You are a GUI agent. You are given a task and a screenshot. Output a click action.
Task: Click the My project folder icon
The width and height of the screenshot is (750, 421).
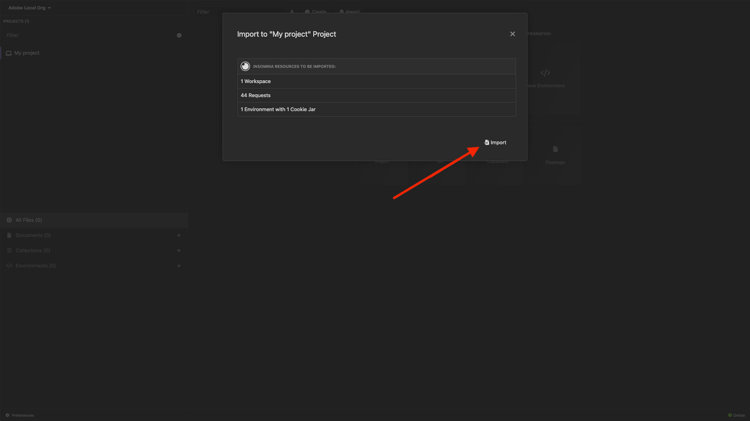pyautogui.click(x=9, y=53)
